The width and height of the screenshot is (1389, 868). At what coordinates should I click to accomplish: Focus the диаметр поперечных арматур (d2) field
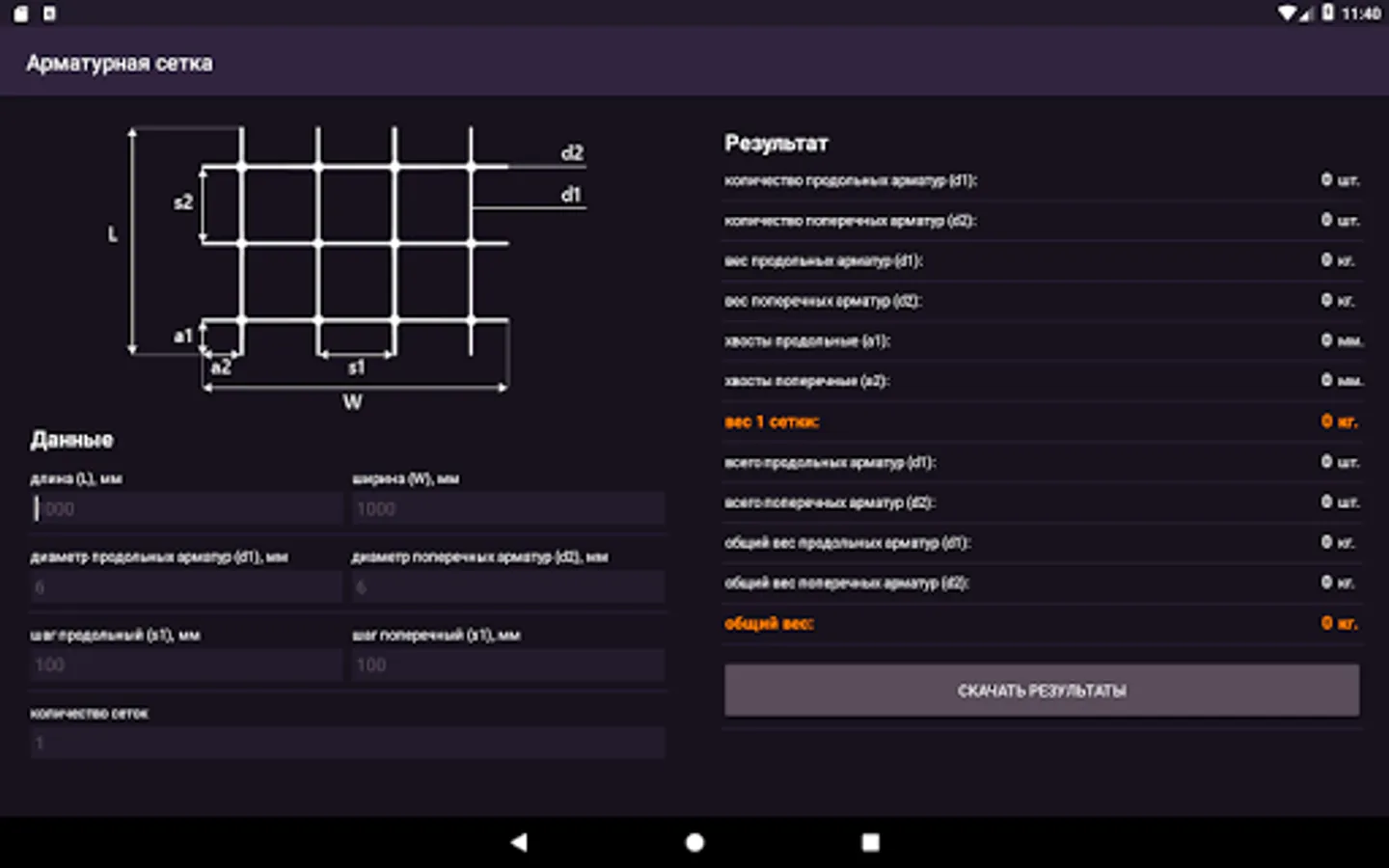(508, 586)
